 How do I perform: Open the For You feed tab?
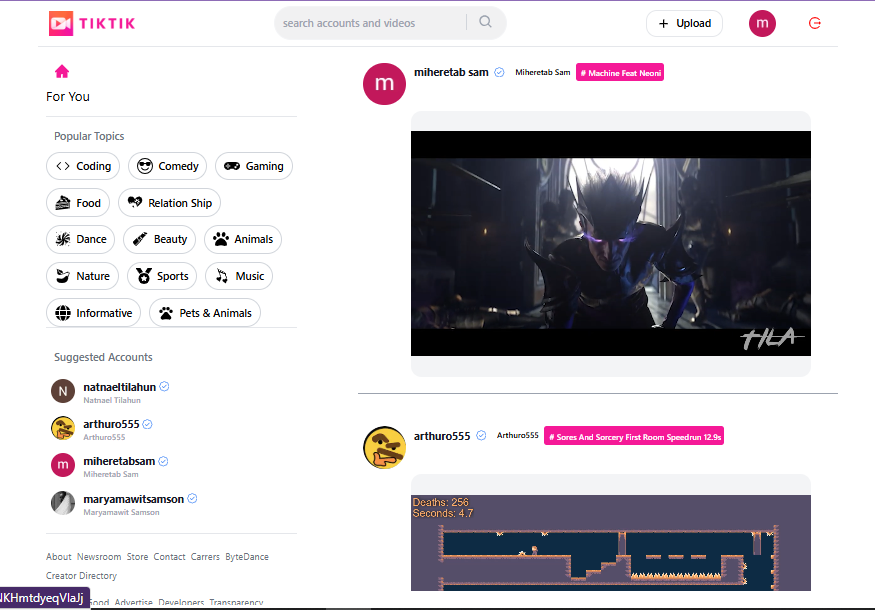pyautogui.click(x=68, y=96)
